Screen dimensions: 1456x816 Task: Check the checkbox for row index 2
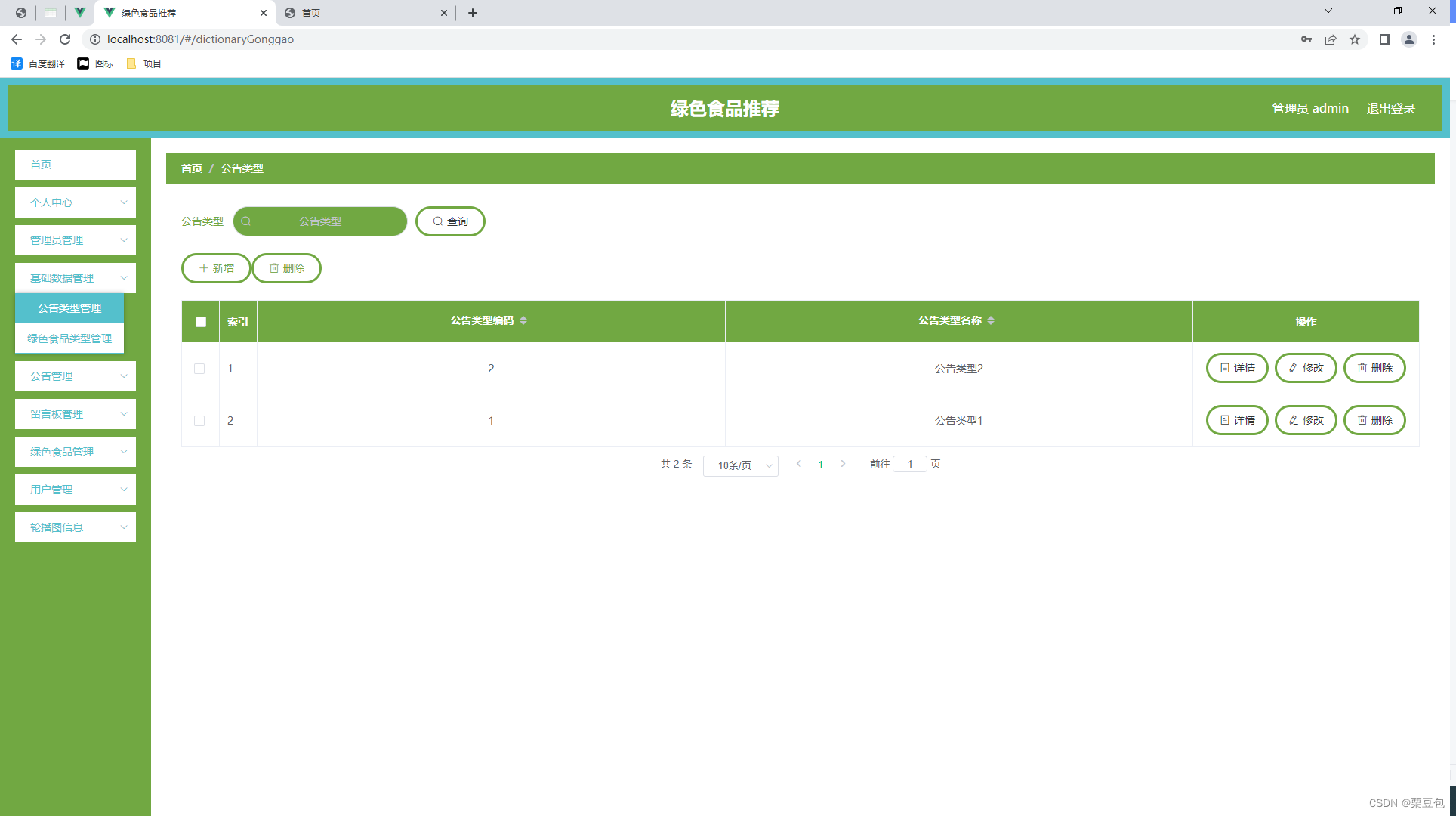pos(199,421)
